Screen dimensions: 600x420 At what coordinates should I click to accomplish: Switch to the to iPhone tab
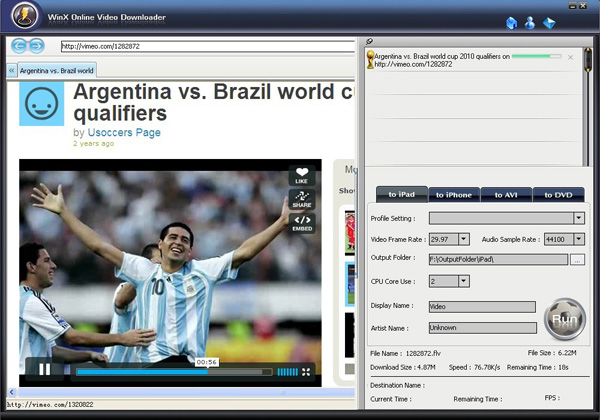pyautogui.click(x=454, y=195)
